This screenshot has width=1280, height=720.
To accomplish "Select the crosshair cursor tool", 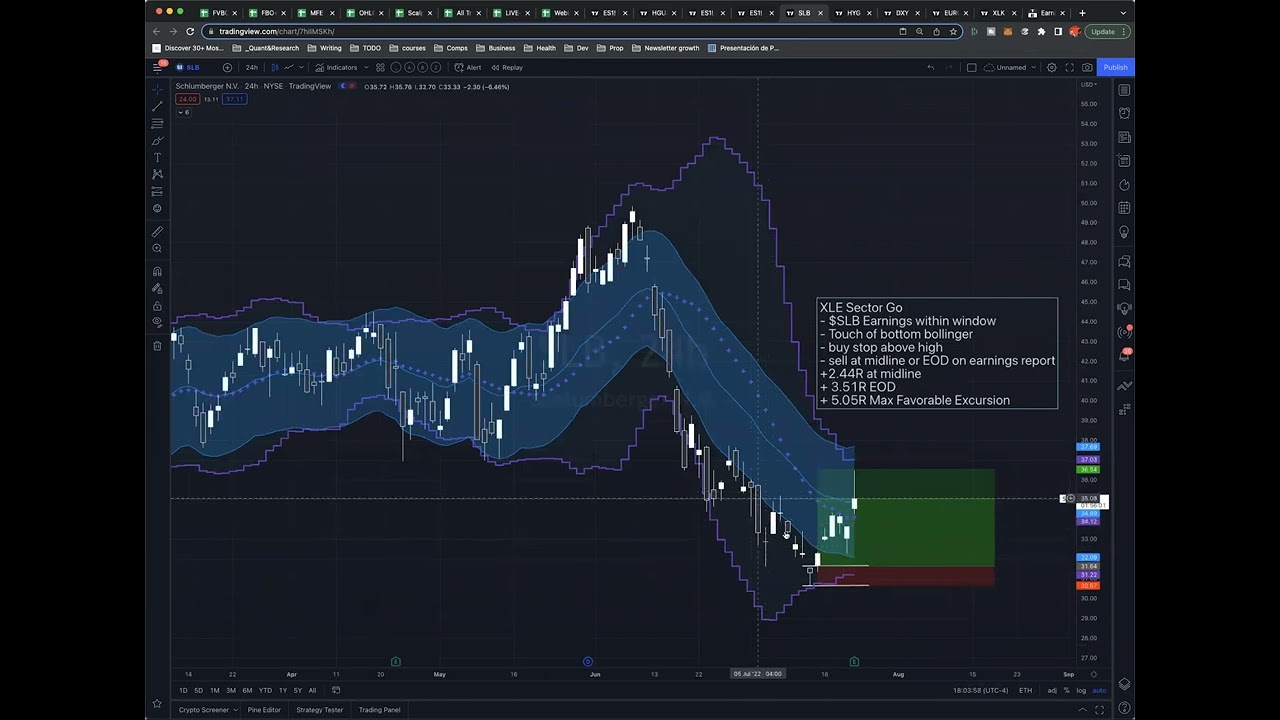I will click(x=157, y=89).
